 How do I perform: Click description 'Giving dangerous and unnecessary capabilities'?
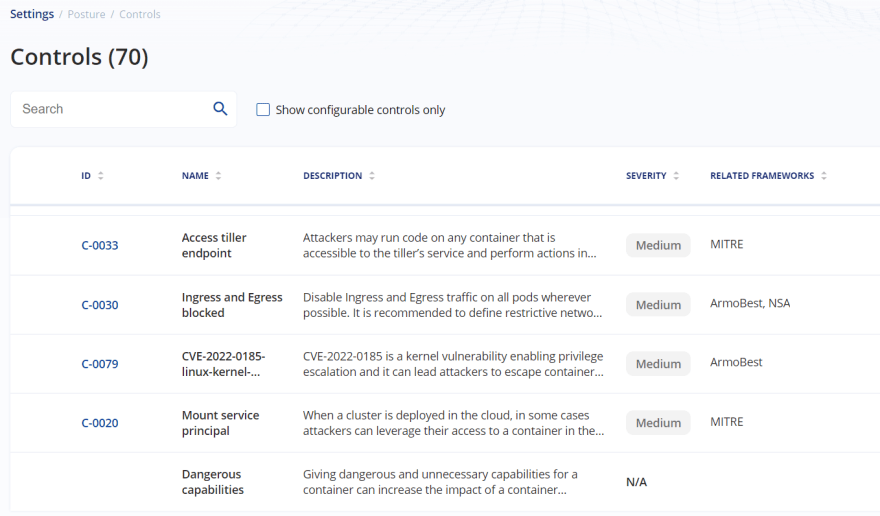point(440,482)
